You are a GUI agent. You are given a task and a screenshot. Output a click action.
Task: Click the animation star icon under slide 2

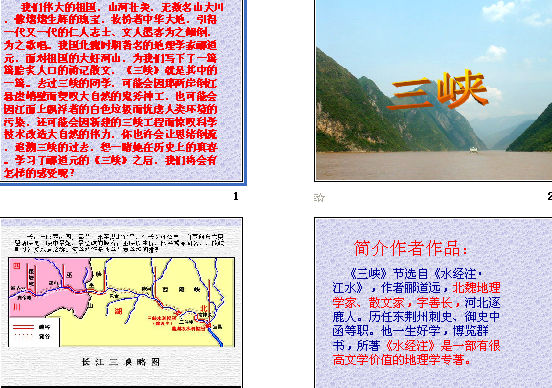319,198
